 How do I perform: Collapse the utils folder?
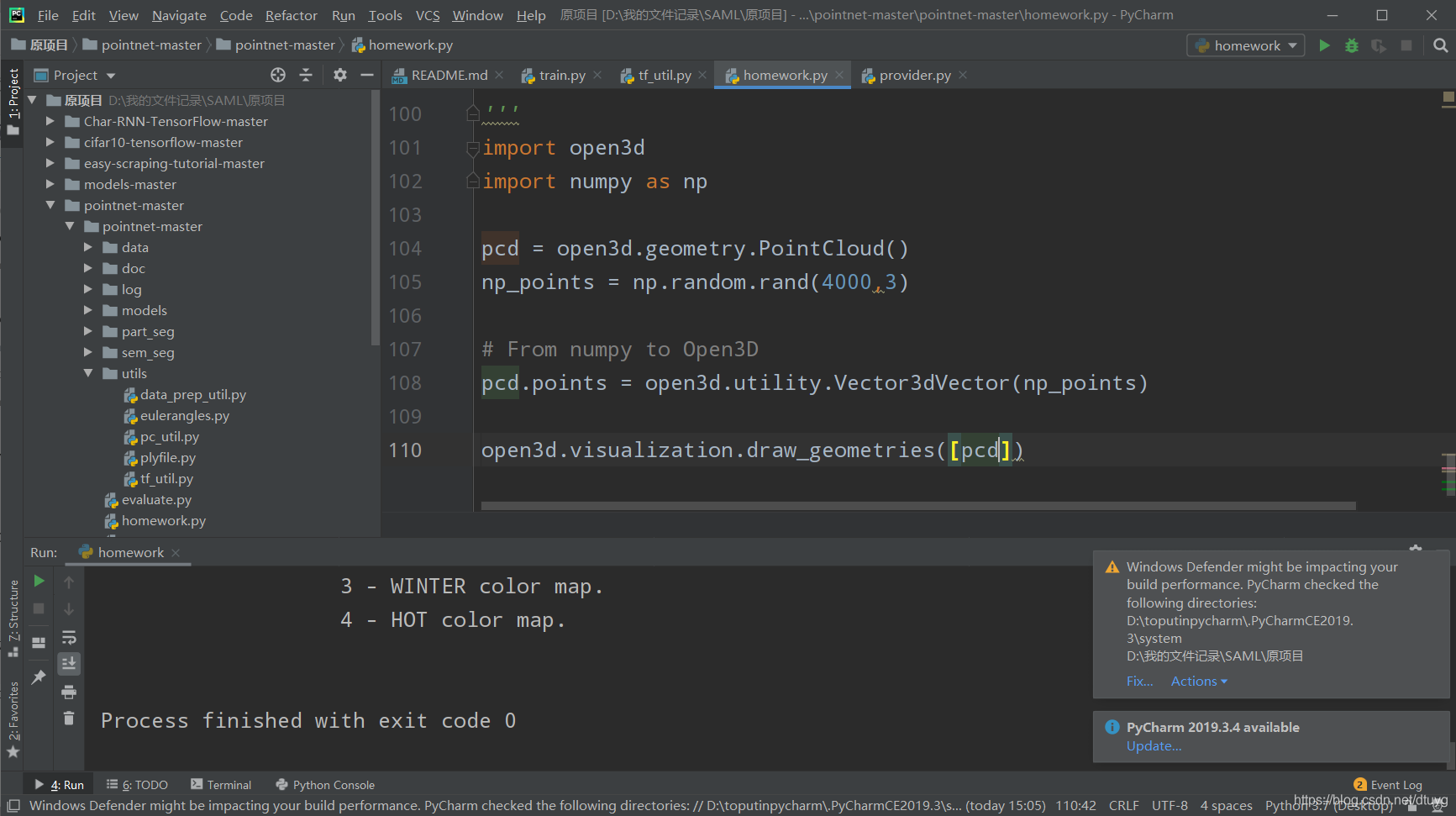pyautogui.click(x=87, y=373)
